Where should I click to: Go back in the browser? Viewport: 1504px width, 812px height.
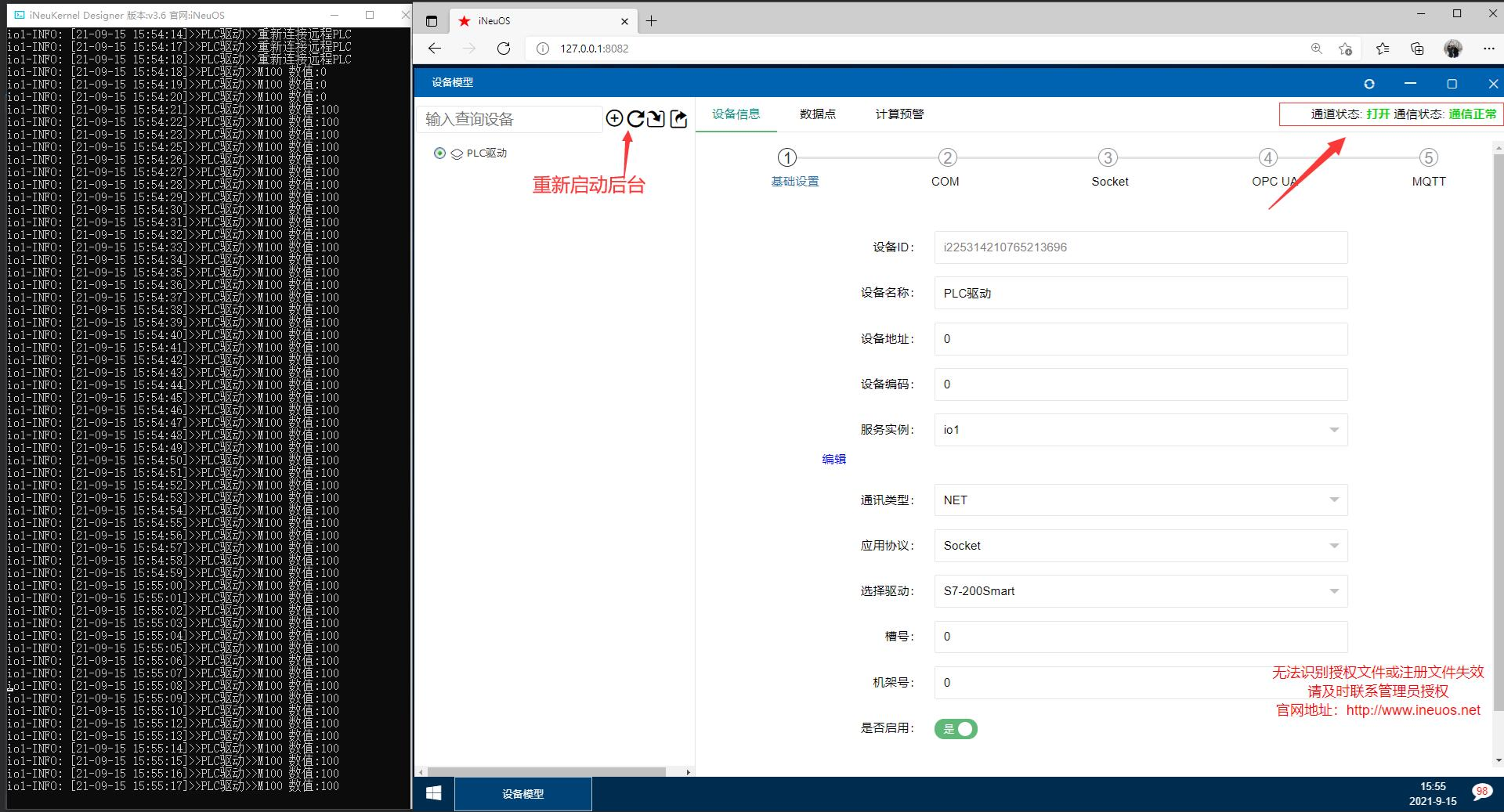(x=435, y=49)
